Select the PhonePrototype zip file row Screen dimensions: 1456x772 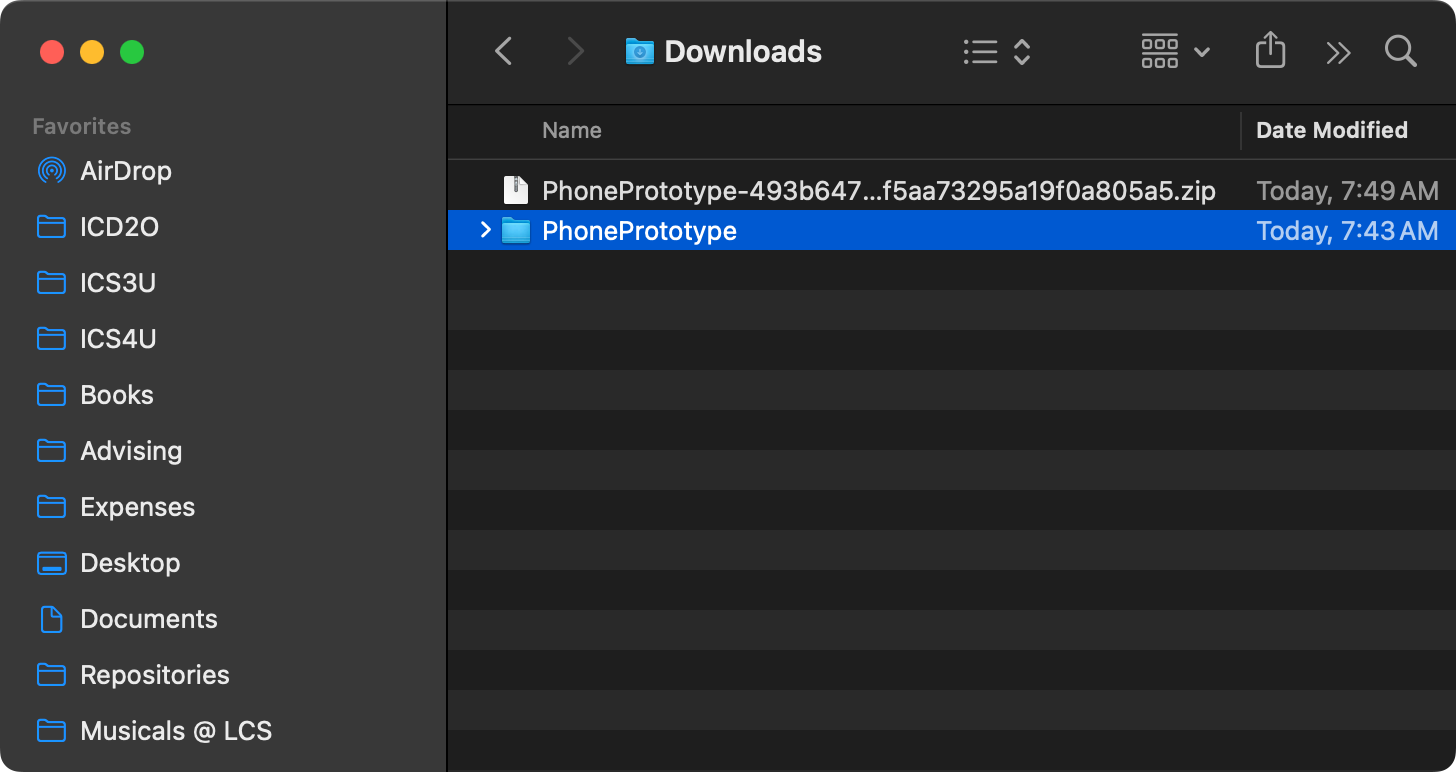[x=878, y=190]
